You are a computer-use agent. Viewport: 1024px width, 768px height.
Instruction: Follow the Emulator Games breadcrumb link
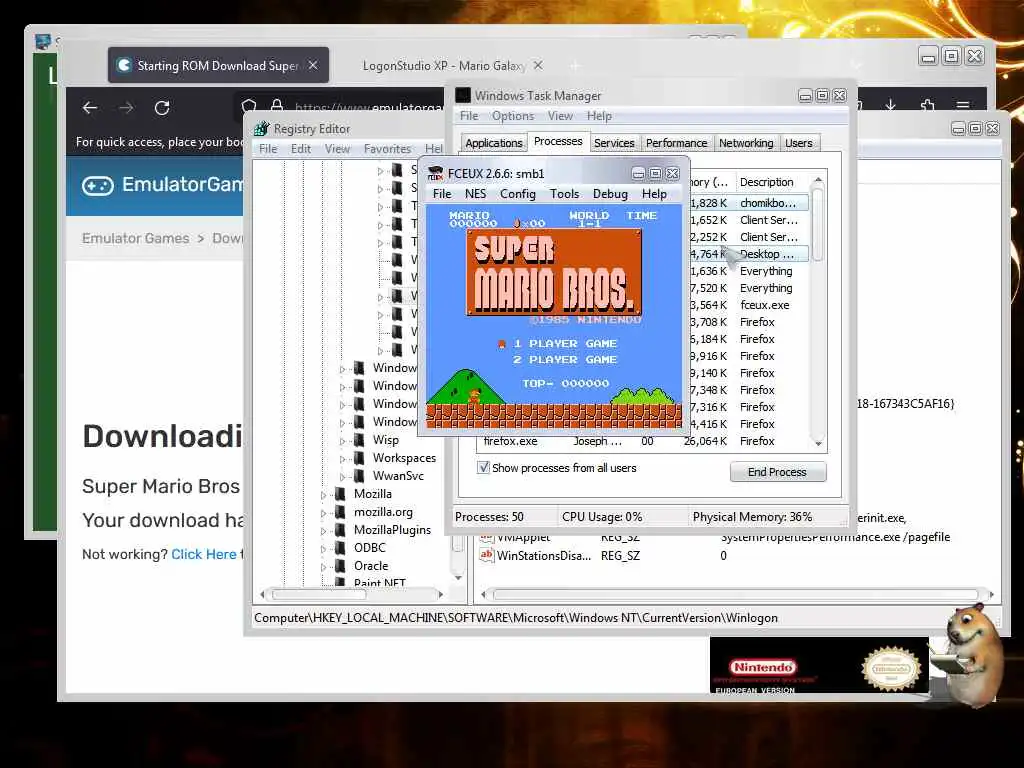click(135, 238)
